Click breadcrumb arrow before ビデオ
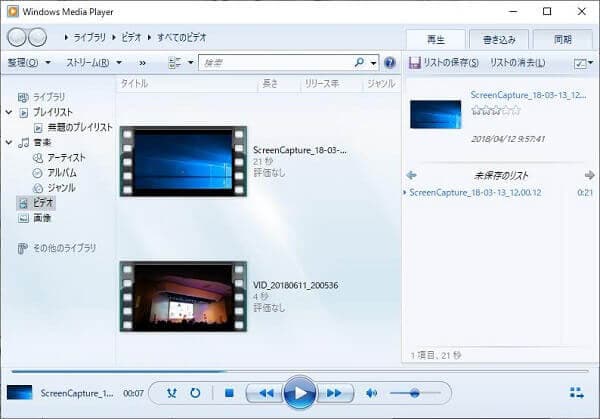This screenshot has width=600, height=419. tap(114, 37)
